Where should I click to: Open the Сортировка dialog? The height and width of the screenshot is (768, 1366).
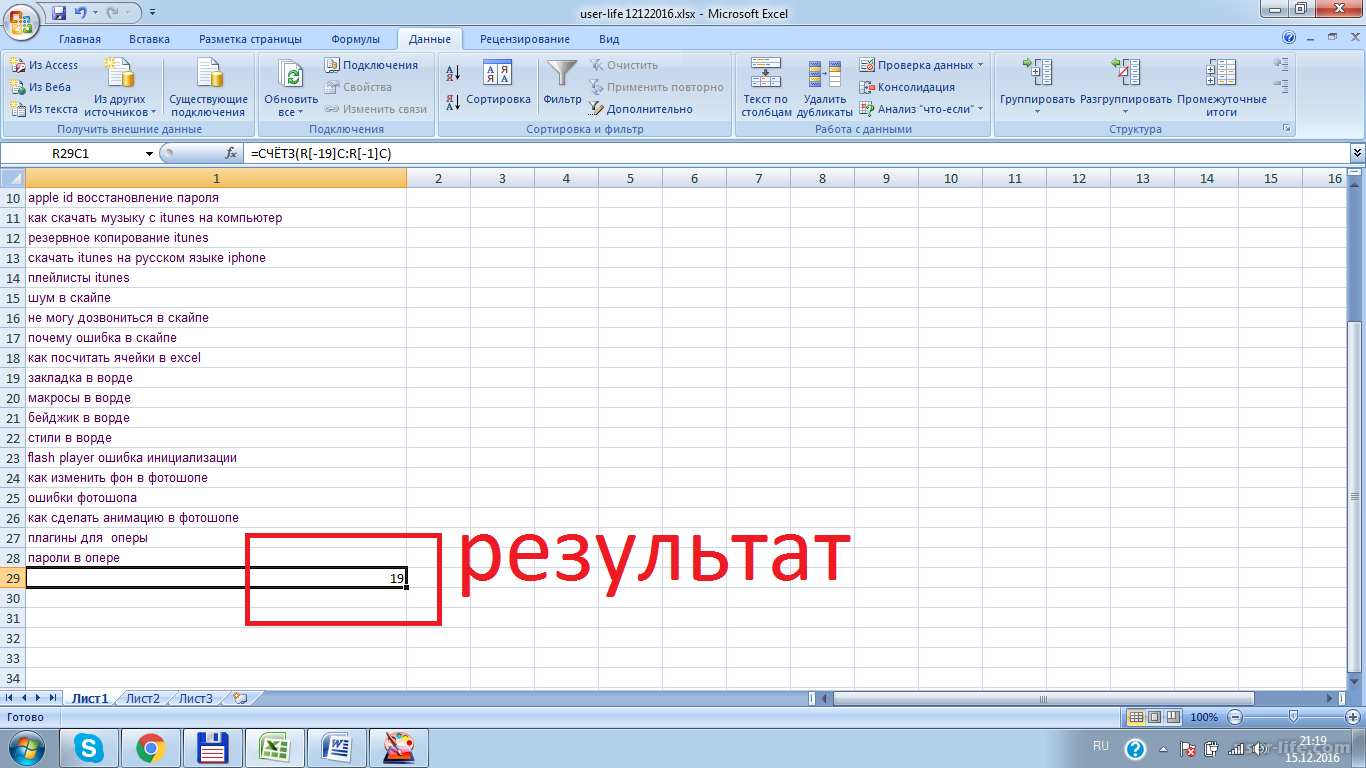click(x=498, y=83)
